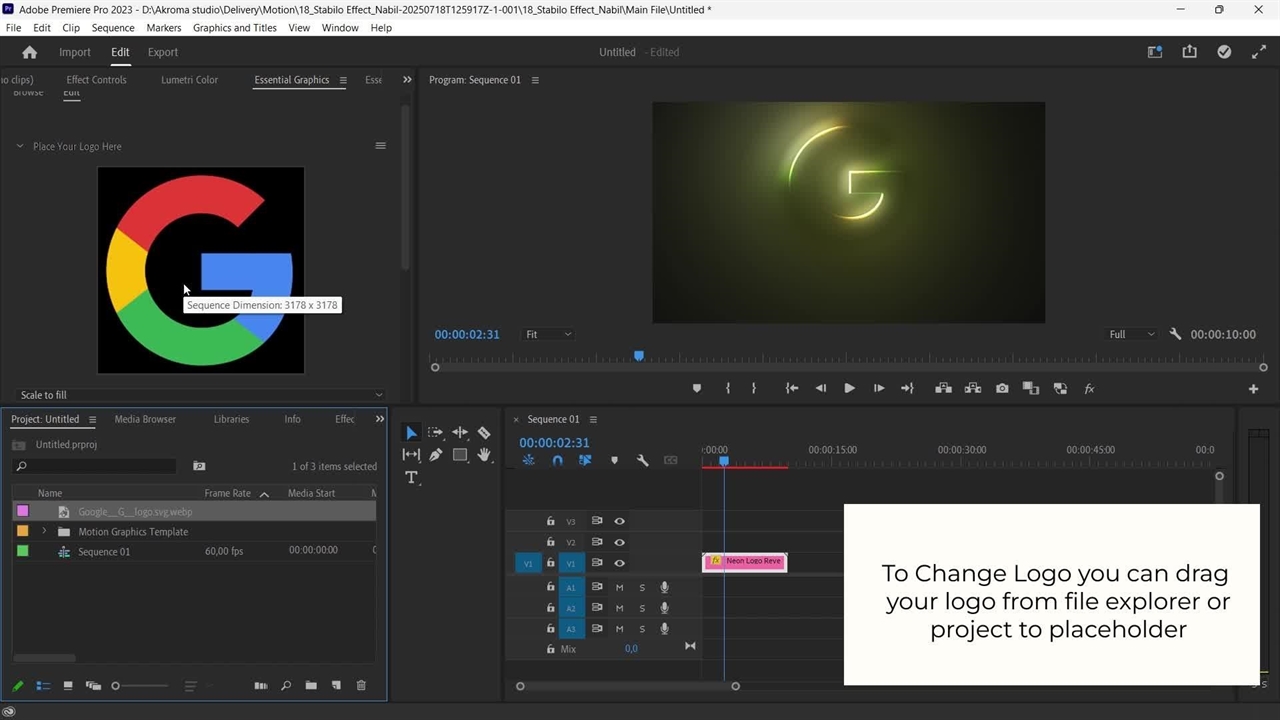
Task: Select the Pen tool
Action: pyautogui.click(x=436, y=455)
